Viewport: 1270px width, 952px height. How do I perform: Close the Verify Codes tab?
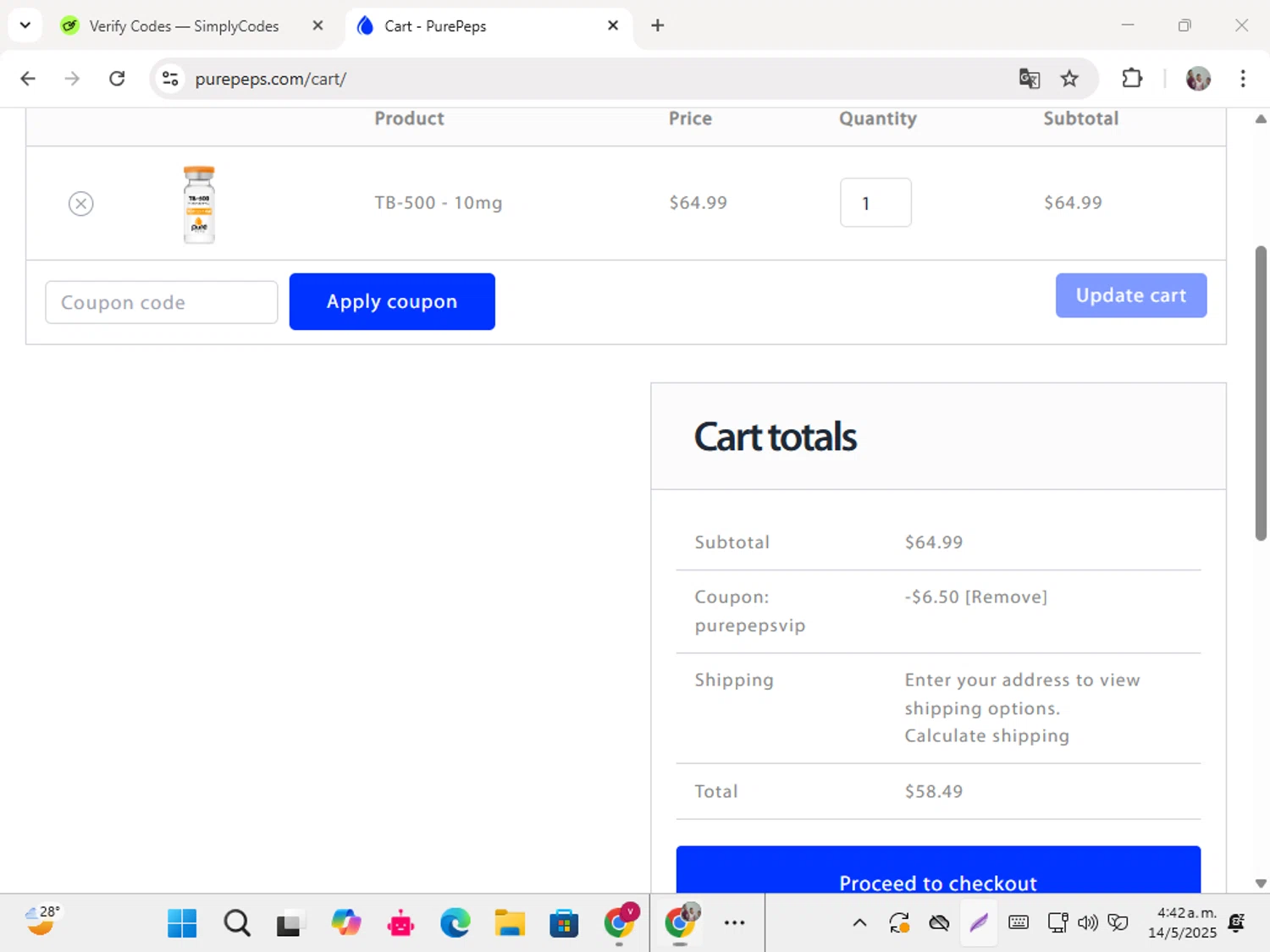pos(317,25)
